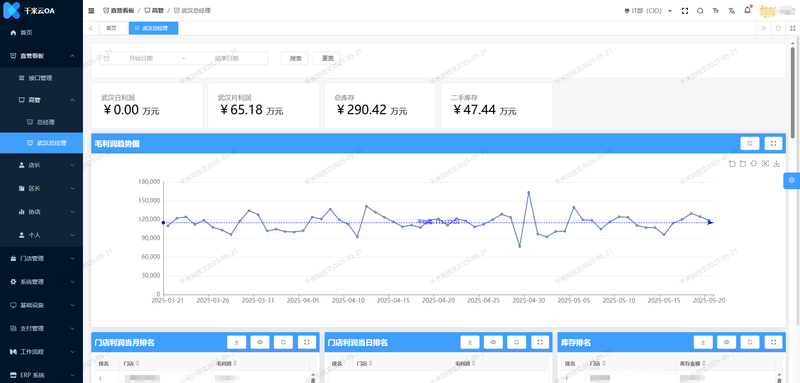Image resolution: width=800 pixels, height=383 pixels.
Task: Go to 首页 in the sidebar
Action: pos(41,33)
